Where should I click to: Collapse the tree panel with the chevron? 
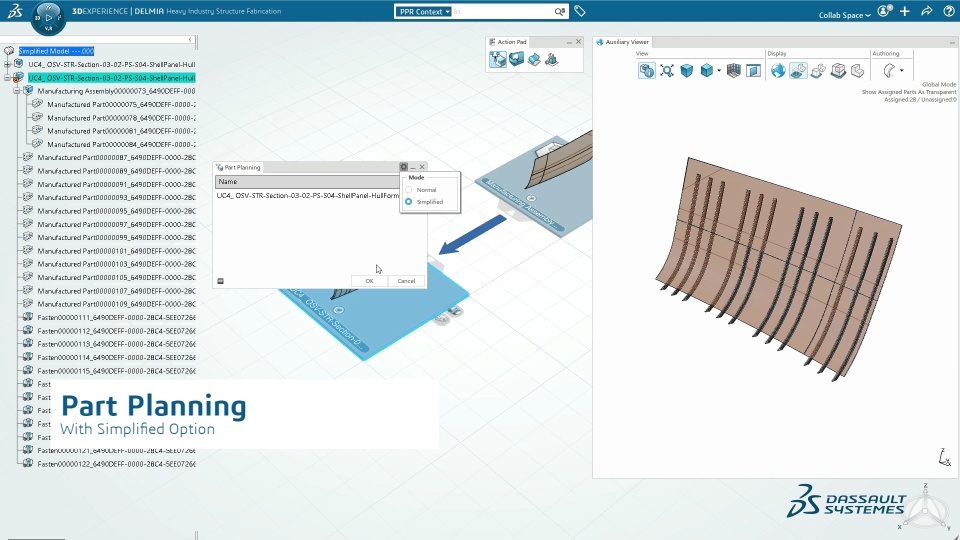(x=190, y=40)
